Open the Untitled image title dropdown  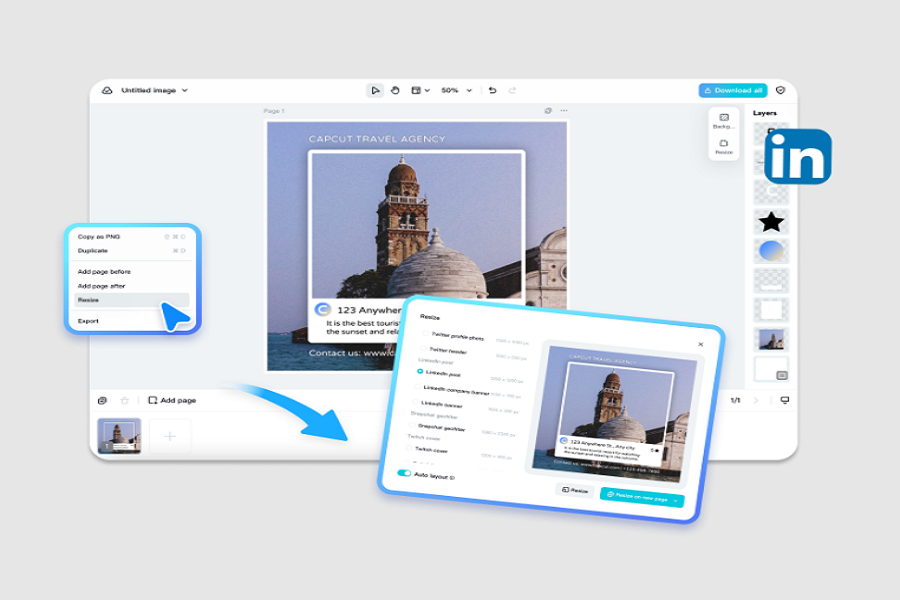[185, 91]
